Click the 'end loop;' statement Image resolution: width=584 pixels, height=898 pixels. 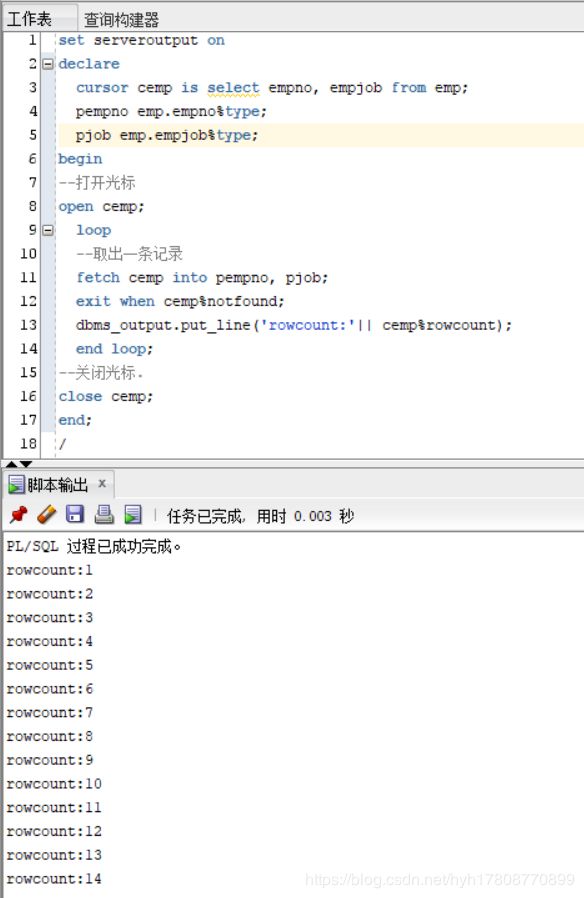tap(115, 349)
